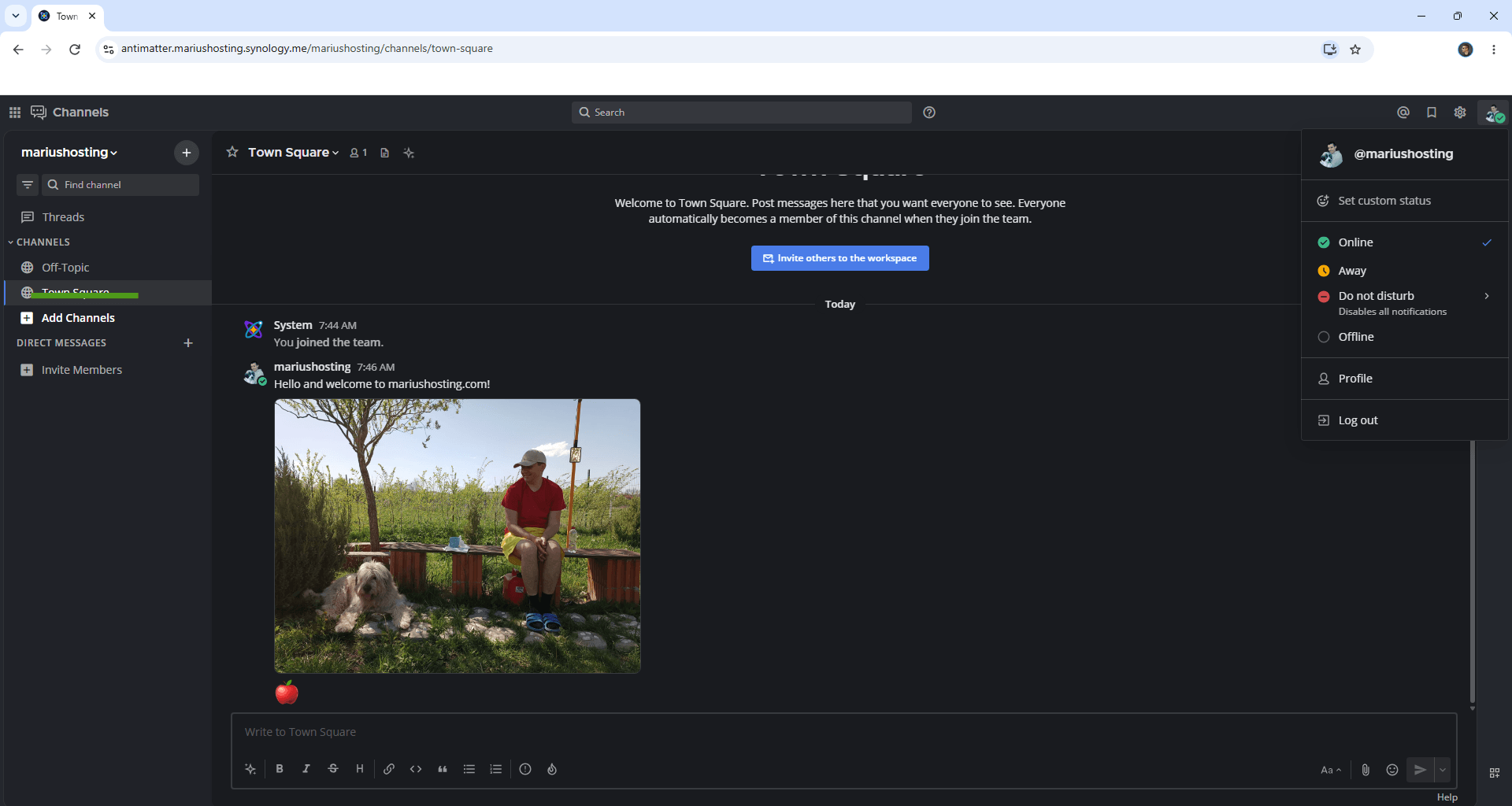Set status to Away
Viewport: 1512px width, 806px height.
(1405, 271)
